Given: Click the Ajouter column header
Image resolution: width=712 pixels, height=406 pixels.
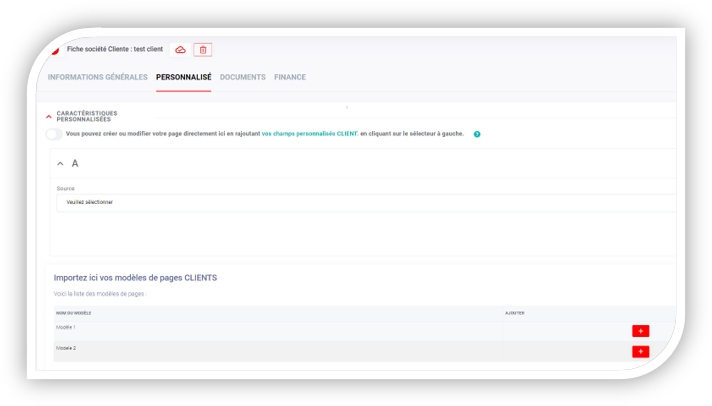Looking at the screenshot, I should point(514,313).
